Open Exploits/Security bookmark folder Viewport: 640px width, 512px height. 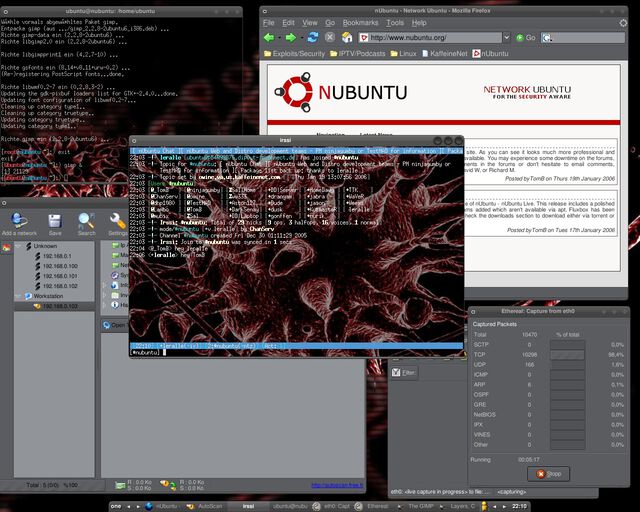pyautogui.click(x=295, y=53)
